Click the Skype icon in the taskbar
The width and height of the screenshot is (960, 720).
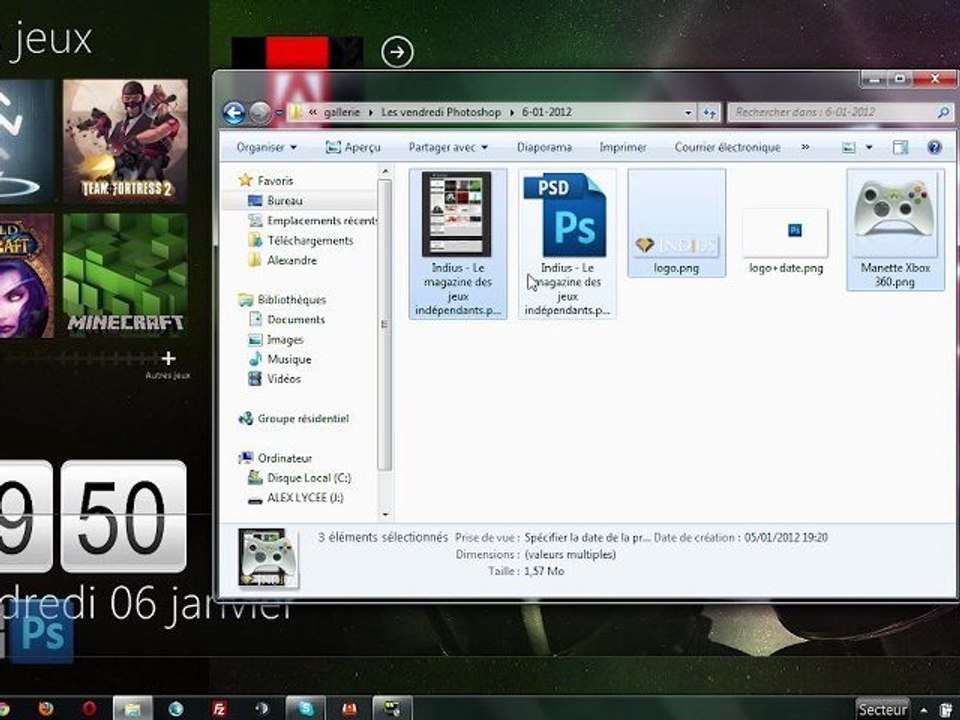tap(305, 709)
